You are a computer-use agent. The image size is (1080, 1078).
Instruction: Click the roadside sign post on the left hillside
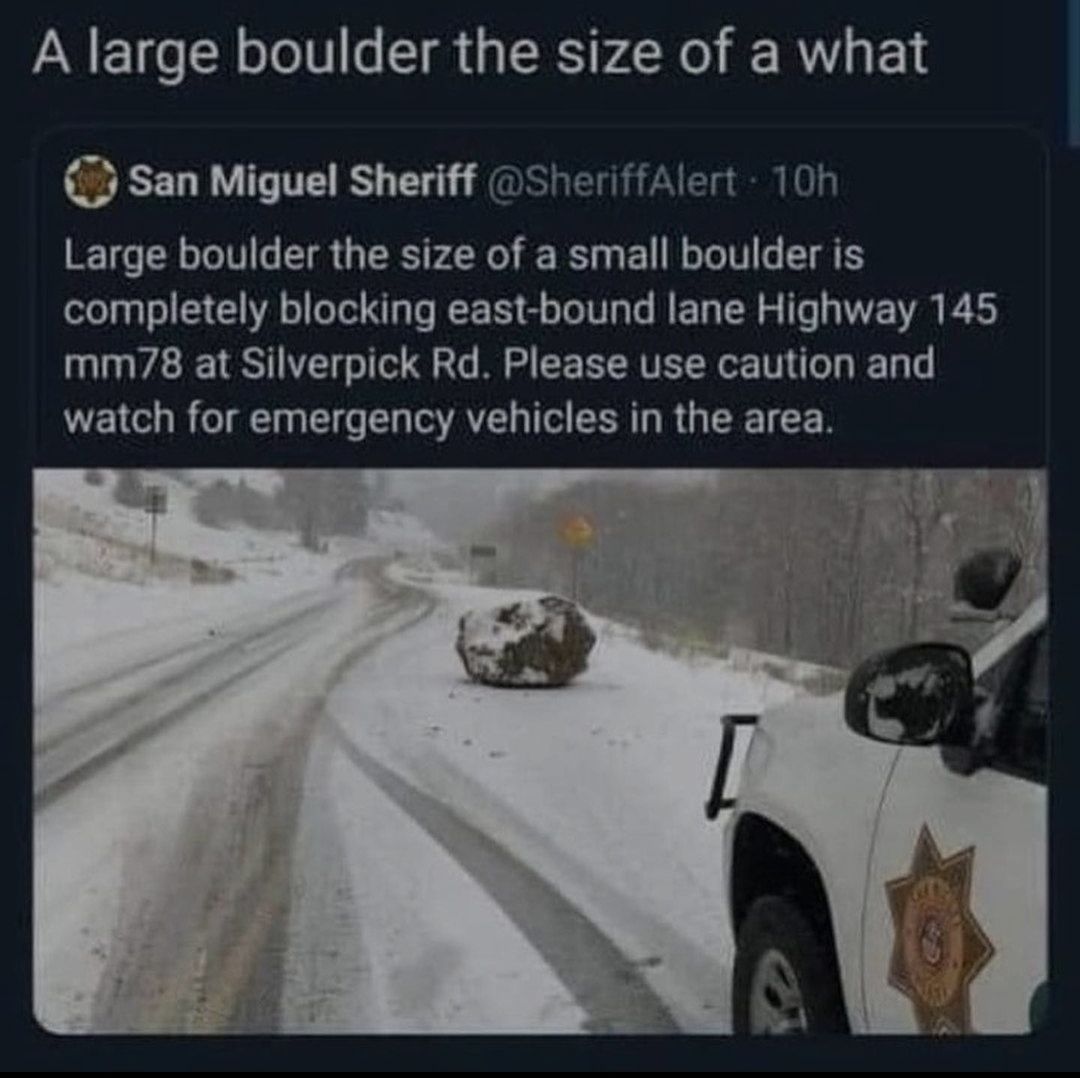tap(156, 524)
